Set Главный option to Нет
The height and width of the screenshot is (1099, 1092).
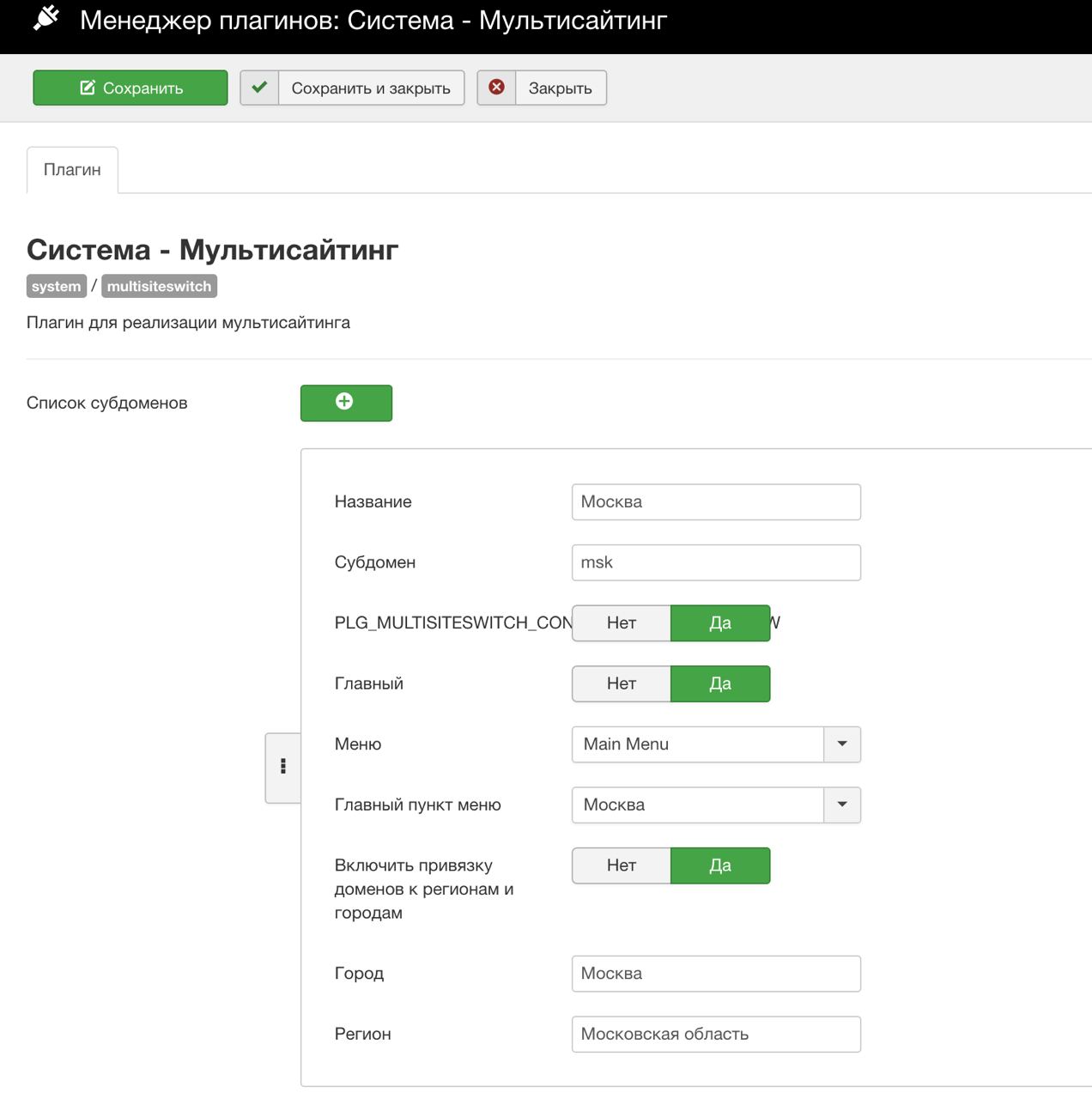[622, 683]
